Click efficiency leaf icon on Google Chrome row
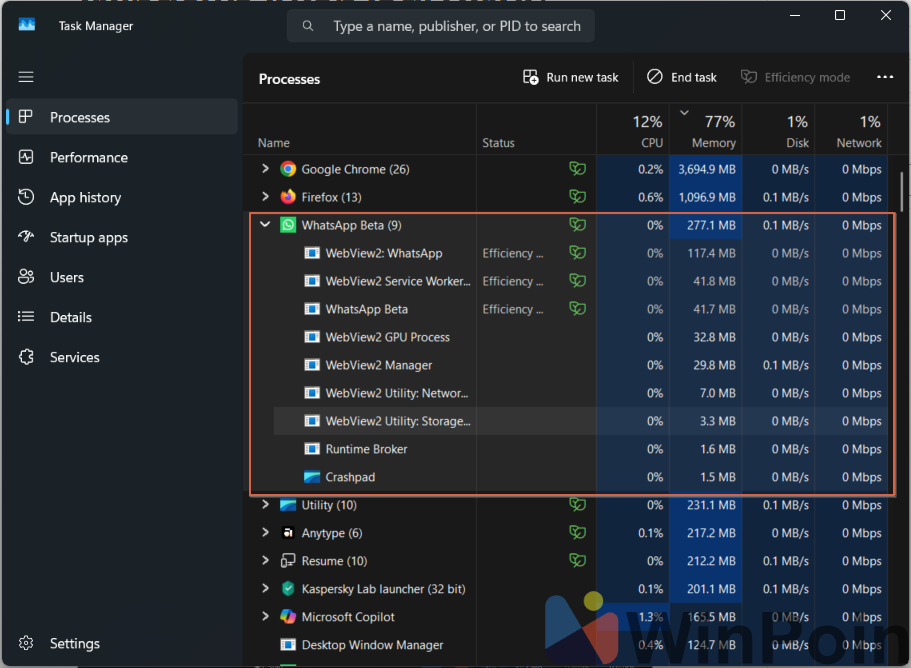This screenshot has height=668, width=911. click(x=578, y=169)
